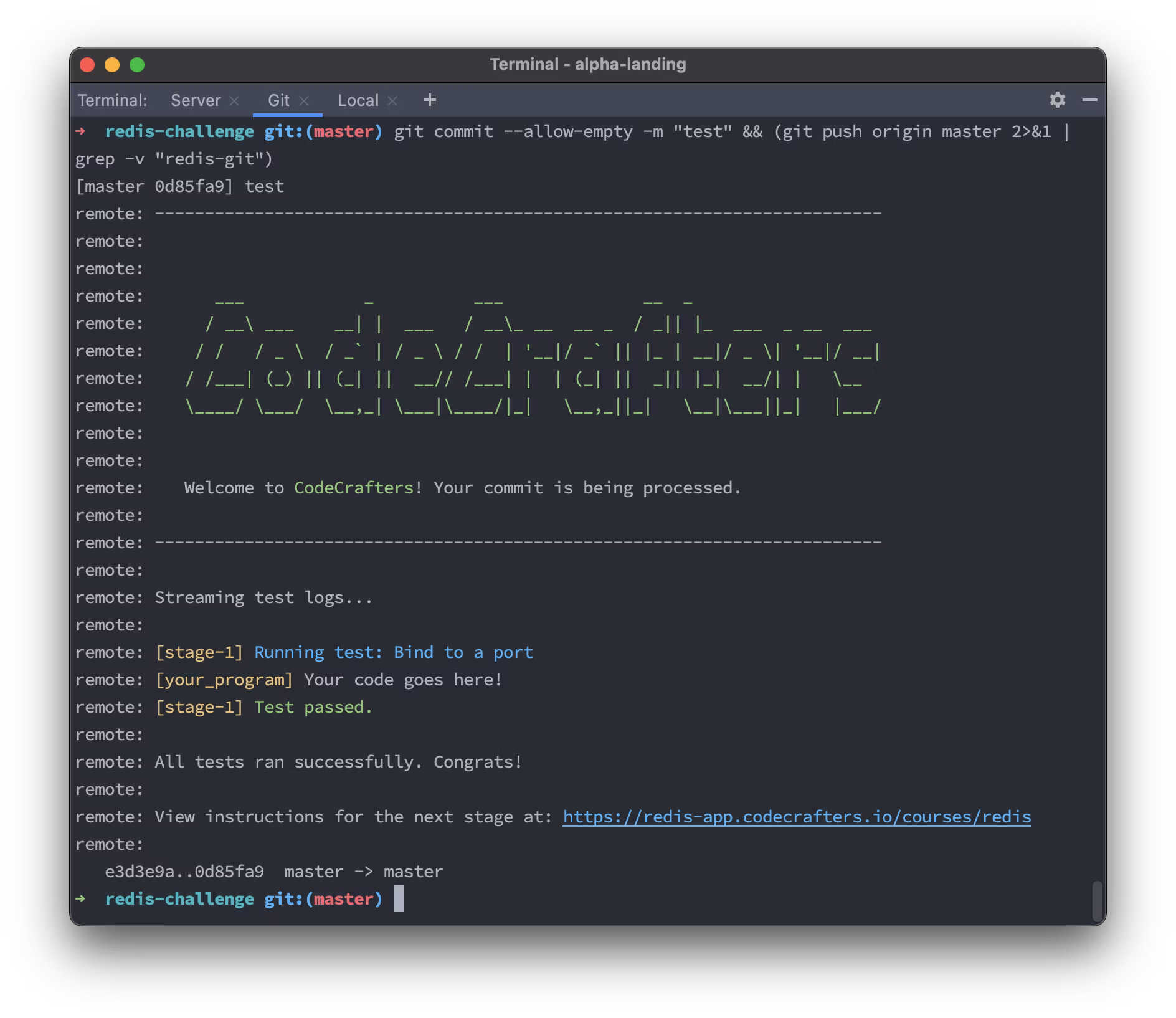Switch to the Local tab
This screenshot has height=1018, width=1176.
[x=358, y=101]
